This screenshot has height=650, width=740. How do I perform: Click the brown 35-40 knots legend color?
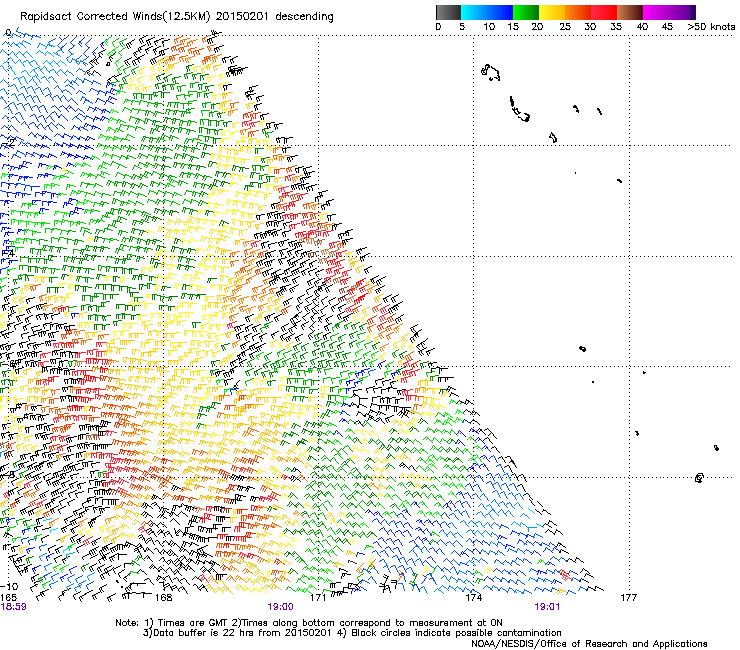(x=629, y=13)
